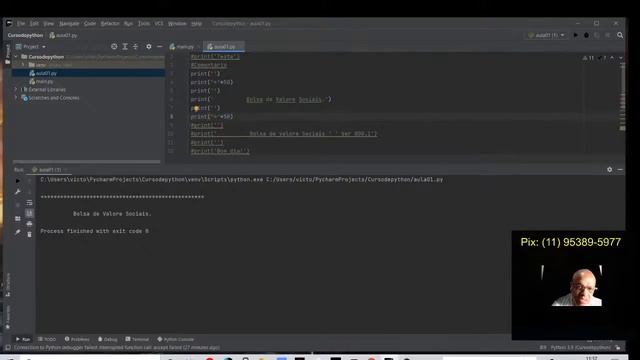Click the Run button in top toolbar
Viewport: 640px width, 360px height.
(x=576, y=36)
